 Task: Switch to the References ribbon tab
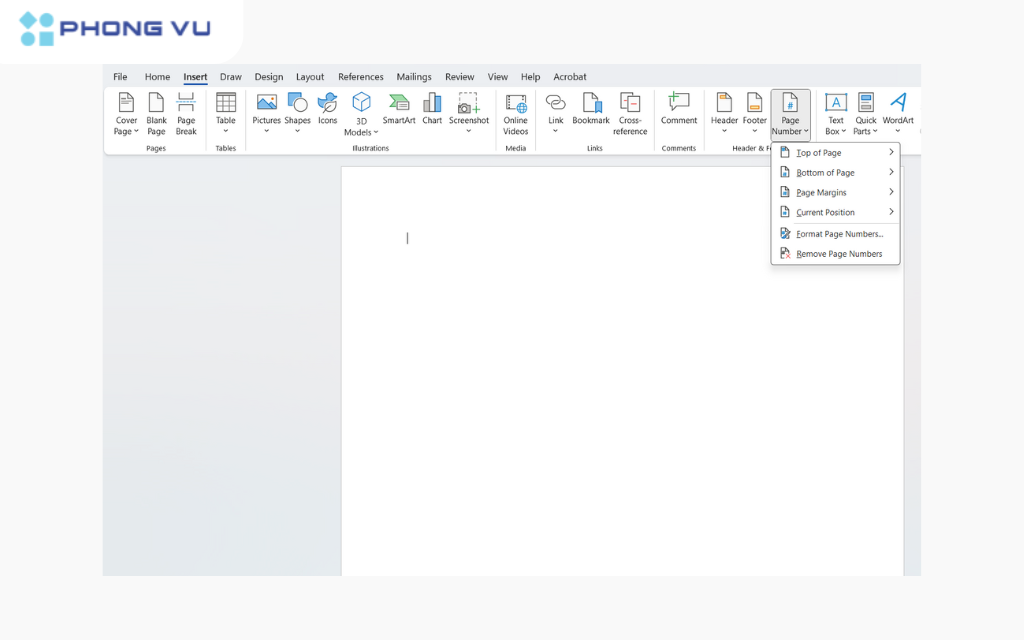360,76
